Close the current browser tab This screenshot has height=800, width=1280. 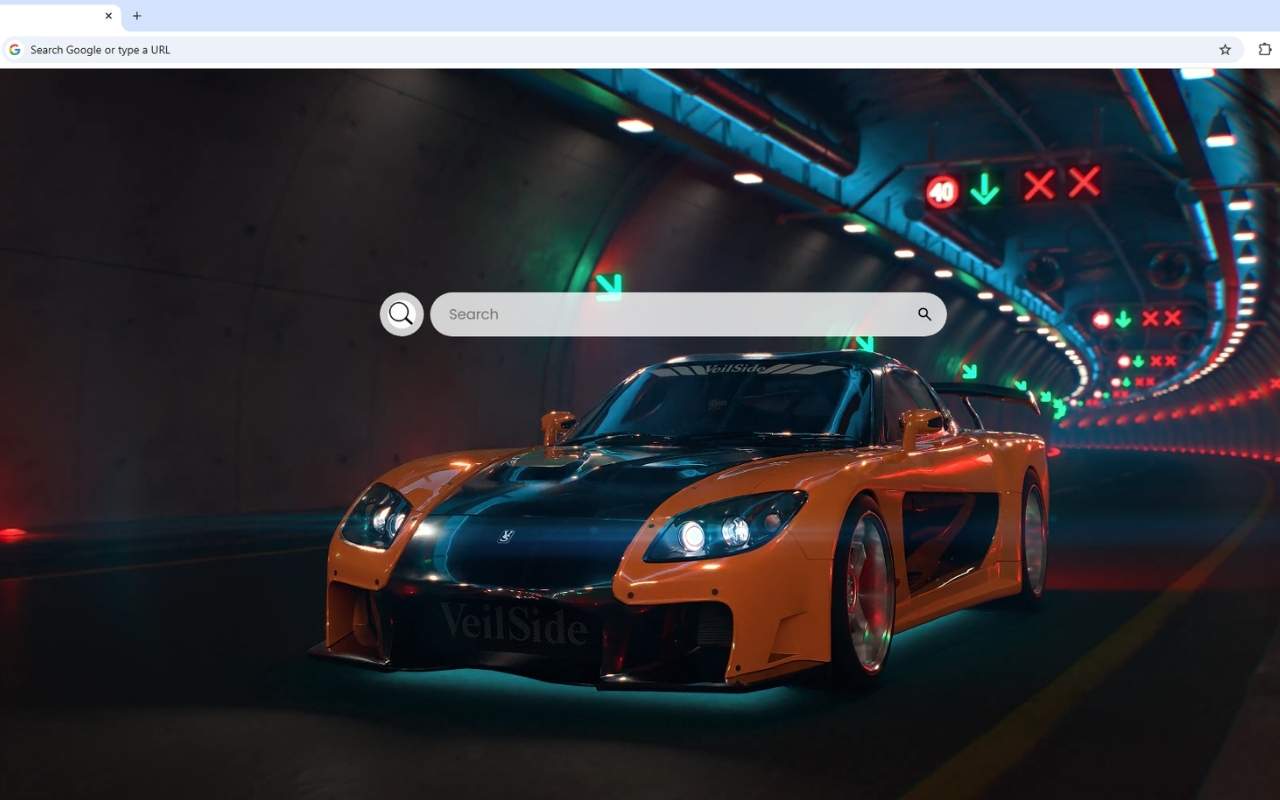coord(109,16)
